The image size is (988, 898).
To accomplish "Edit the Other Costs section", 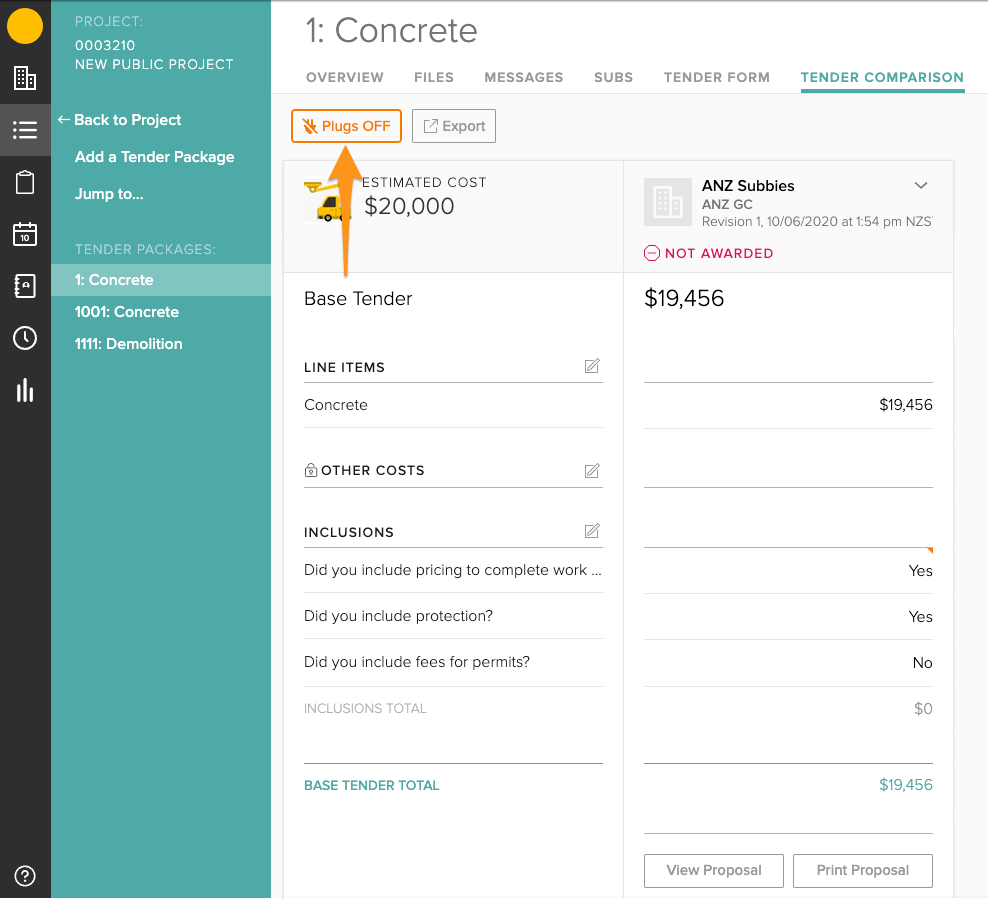I will pos(592,471).
